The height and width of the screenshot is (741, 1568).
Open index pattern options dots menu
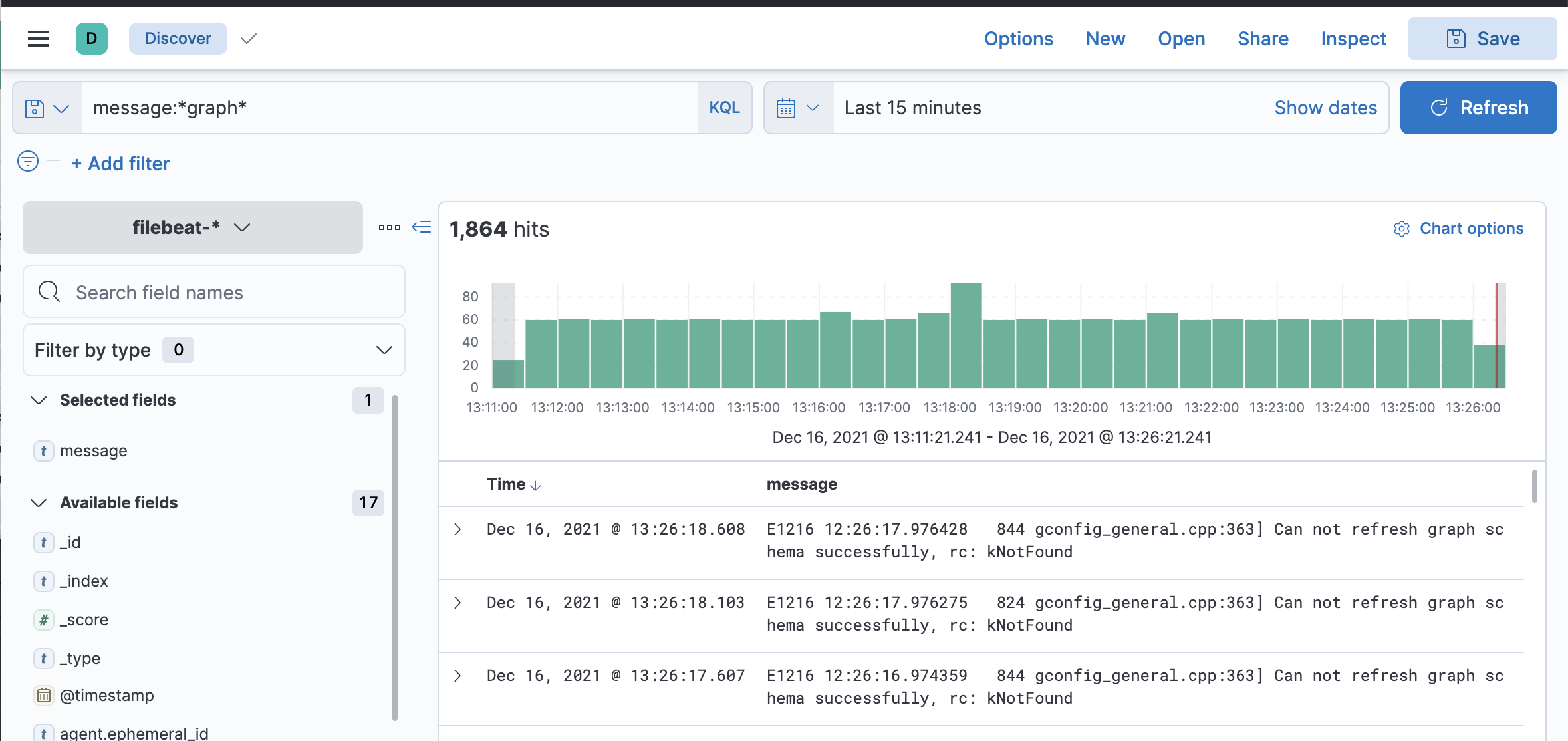pyautogui.click(x=390, y=227)
